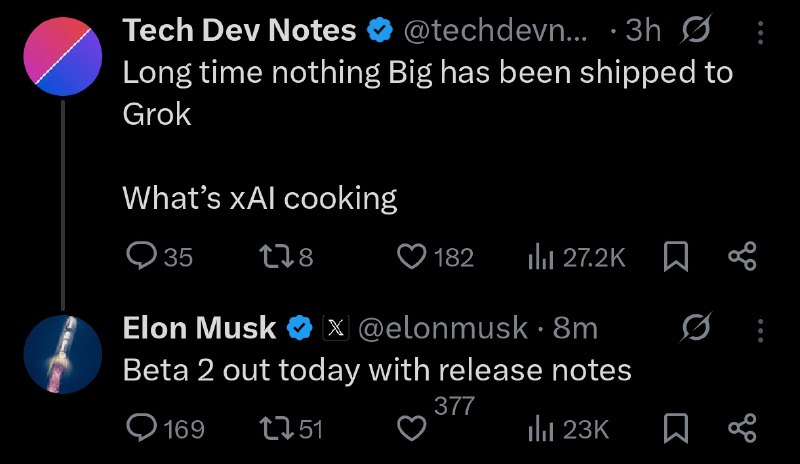Image resolution: width=800 pixels, height=464 pixels.
Task: View analytics for Tech Dev Notes post
Action: pos(541,257)
